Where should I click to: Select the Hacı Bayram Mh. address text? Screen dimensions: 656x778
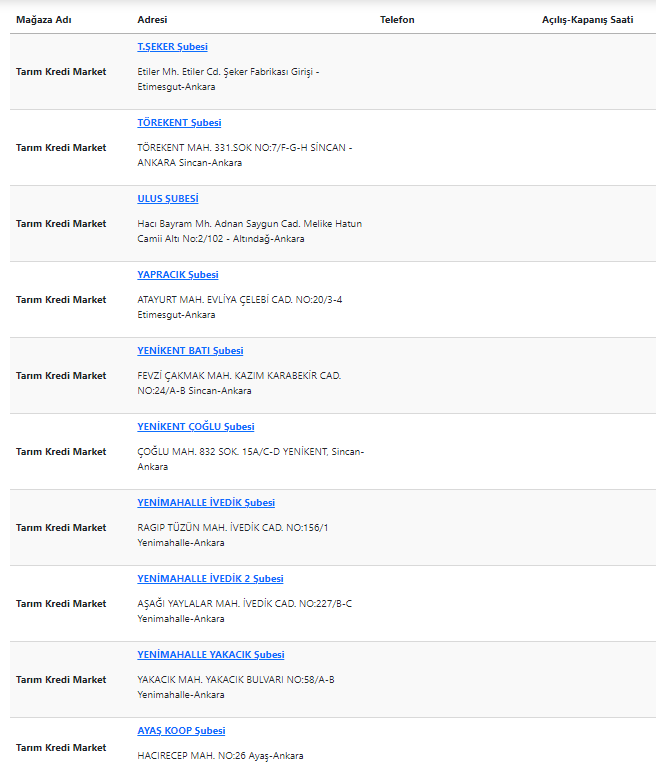point(250,231)
